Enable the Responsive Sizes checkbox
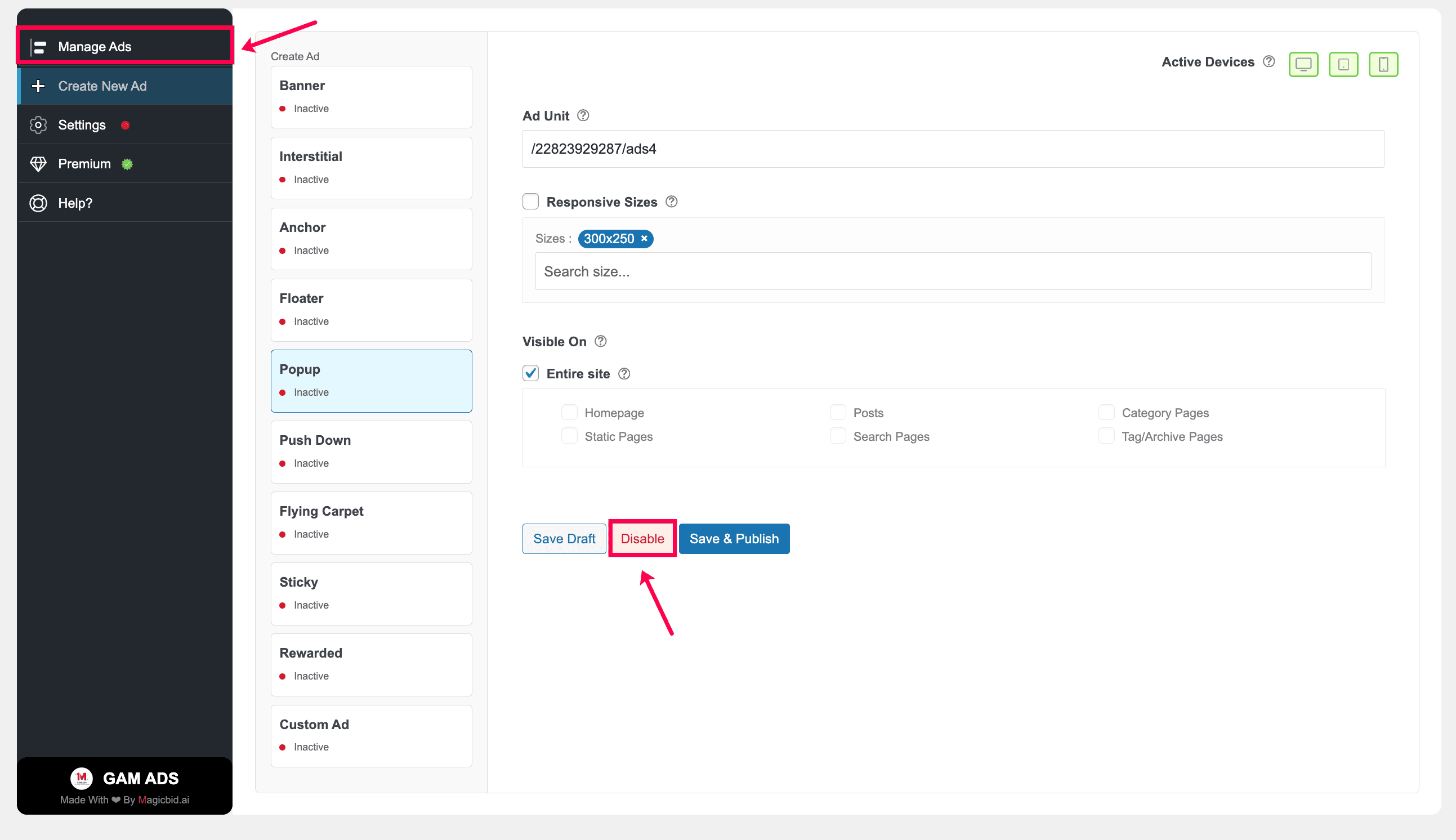Screen dimensions: 1456x840 (x=530, y=202)
